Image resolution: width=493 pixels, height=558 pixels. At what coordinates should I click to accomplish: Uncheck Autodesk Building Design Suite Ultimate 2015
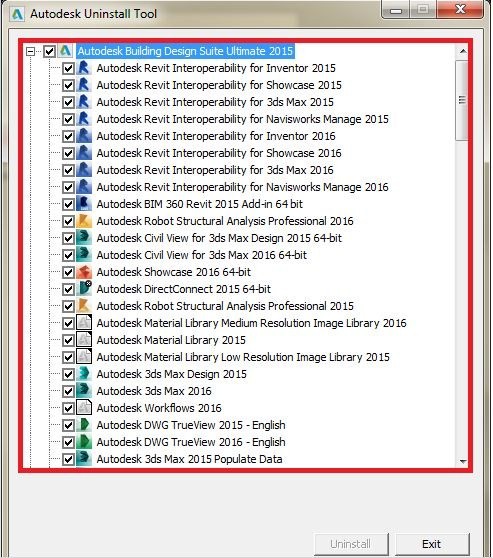pos(49,51)
